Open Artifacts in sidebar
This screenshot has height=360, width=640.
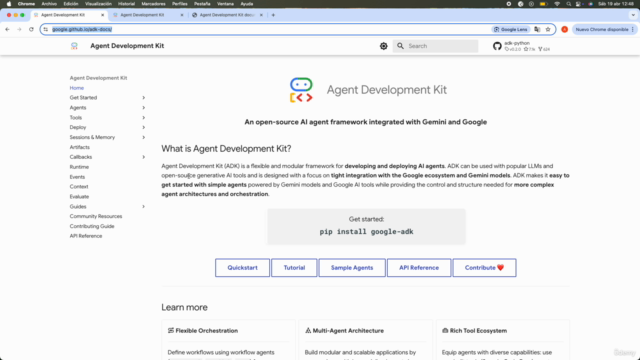coord(80,147)
